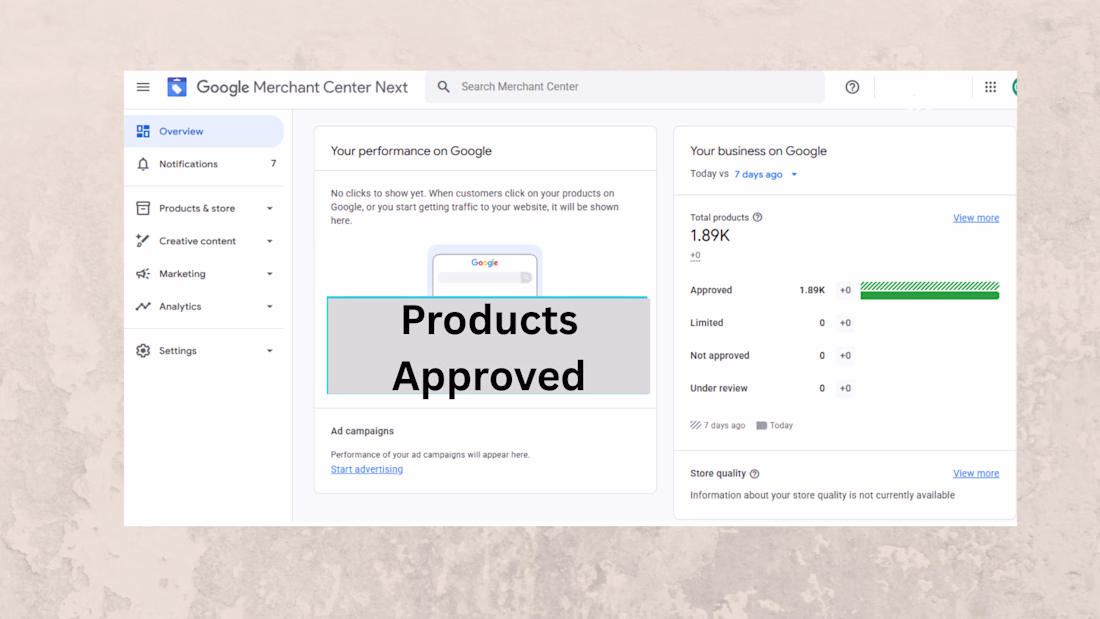Open the Settings menu label
Screen dimensions: 1100x619
177,351
